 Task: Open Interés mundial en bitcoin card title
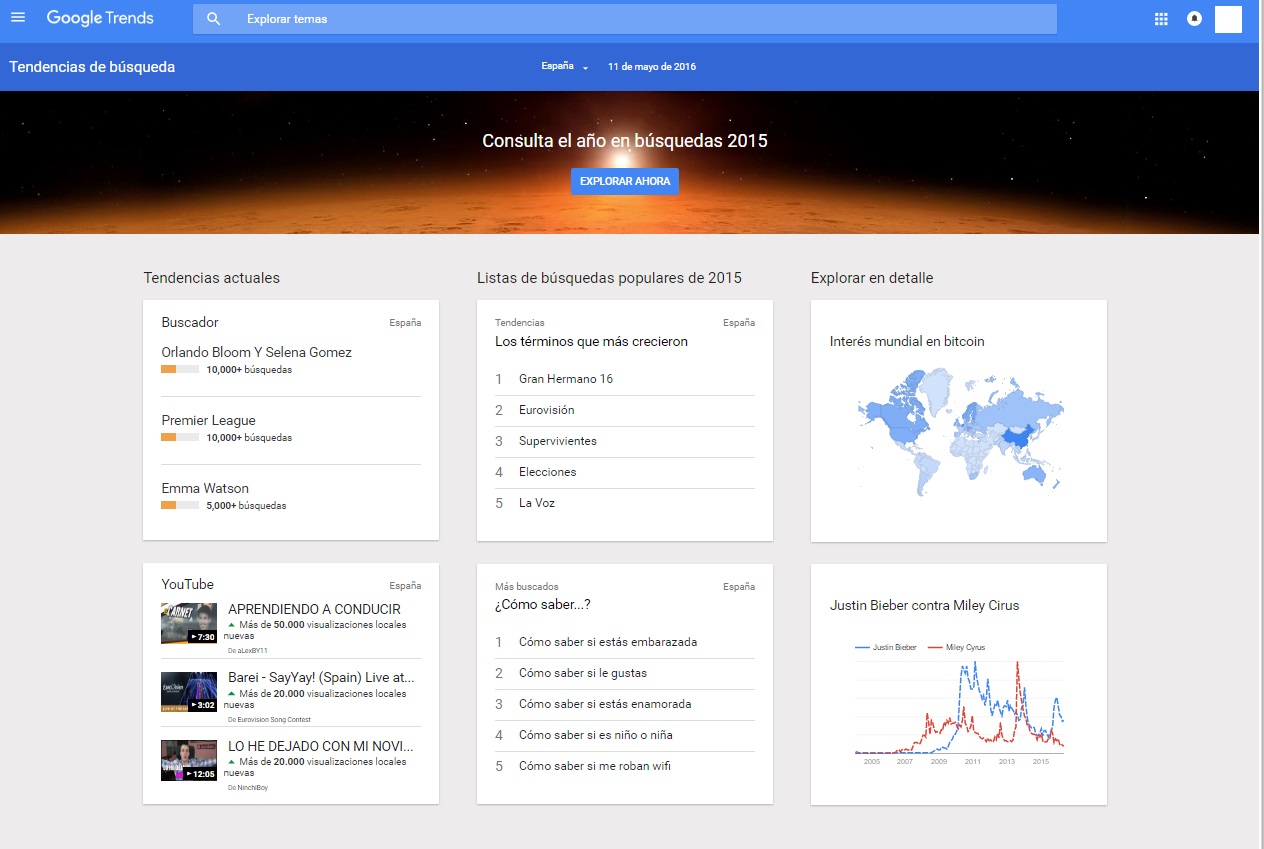pyautogui.click(x=907, y=341)
